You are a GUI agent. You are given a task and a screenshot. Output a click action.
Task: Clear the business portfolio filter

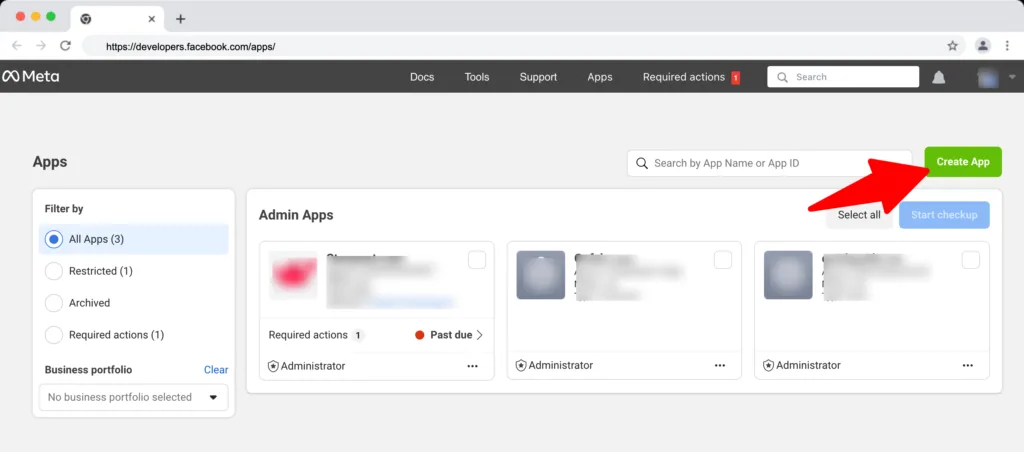(x=216, y=370)
